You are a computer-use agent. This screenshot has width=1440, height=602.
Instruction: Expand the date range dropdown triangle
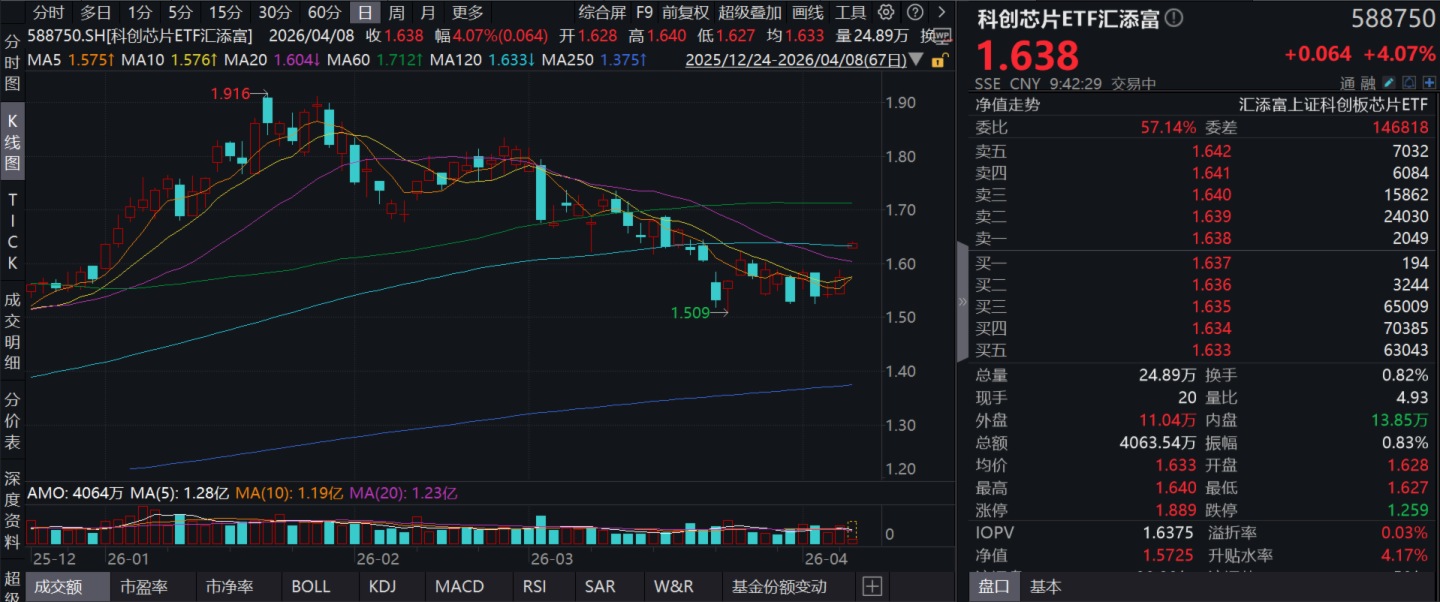pos(920,60)
